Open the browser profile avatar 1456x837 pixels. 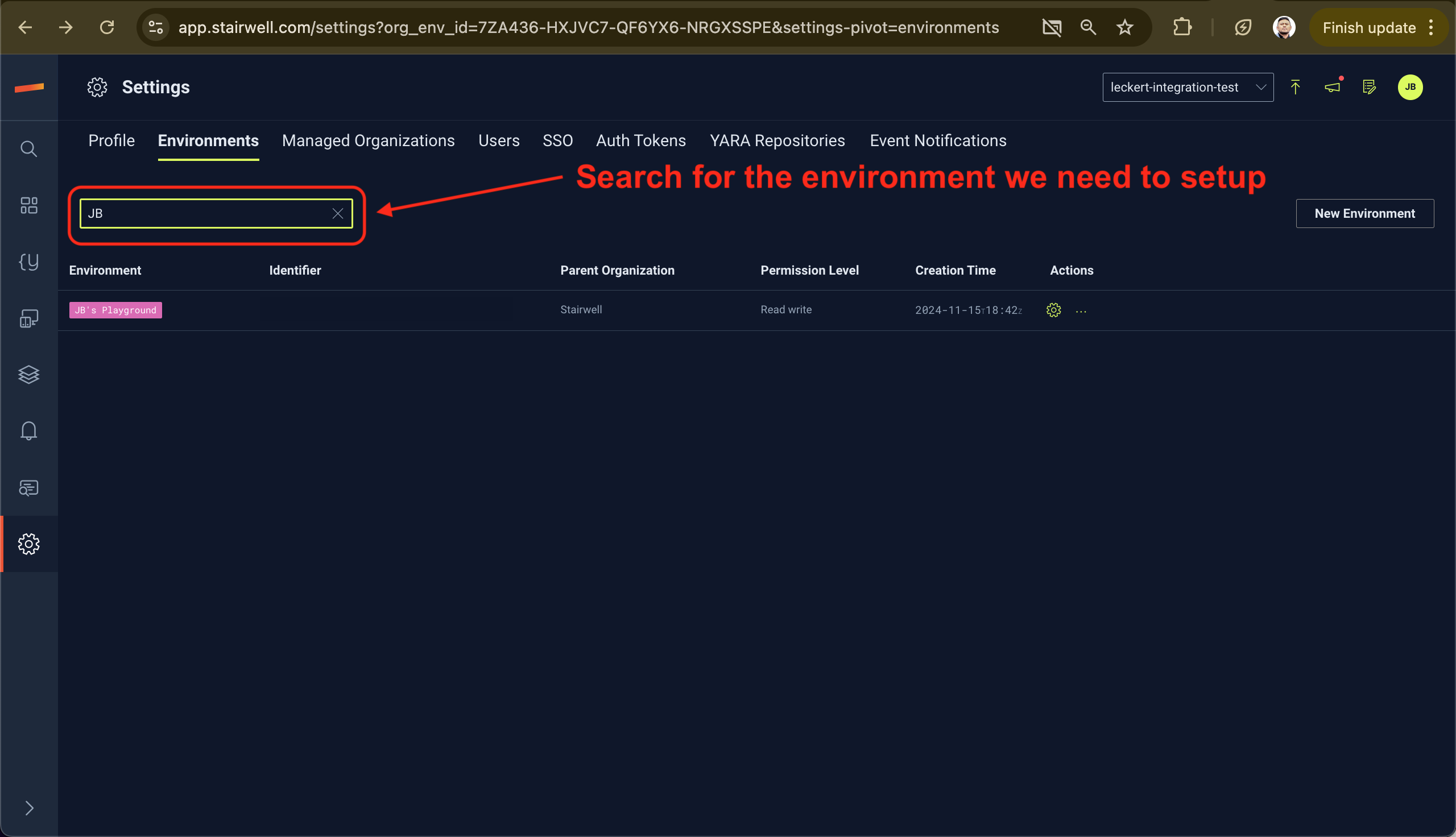[x=1284, y=27]
